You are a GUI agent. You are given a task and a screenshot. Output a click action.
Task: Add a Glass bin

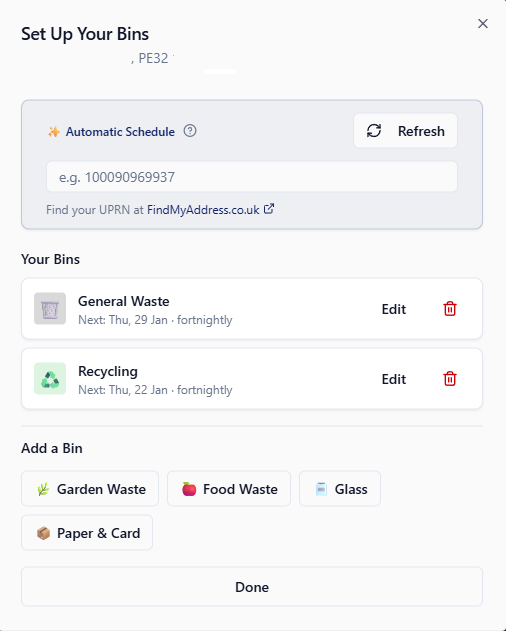[340, 489]
